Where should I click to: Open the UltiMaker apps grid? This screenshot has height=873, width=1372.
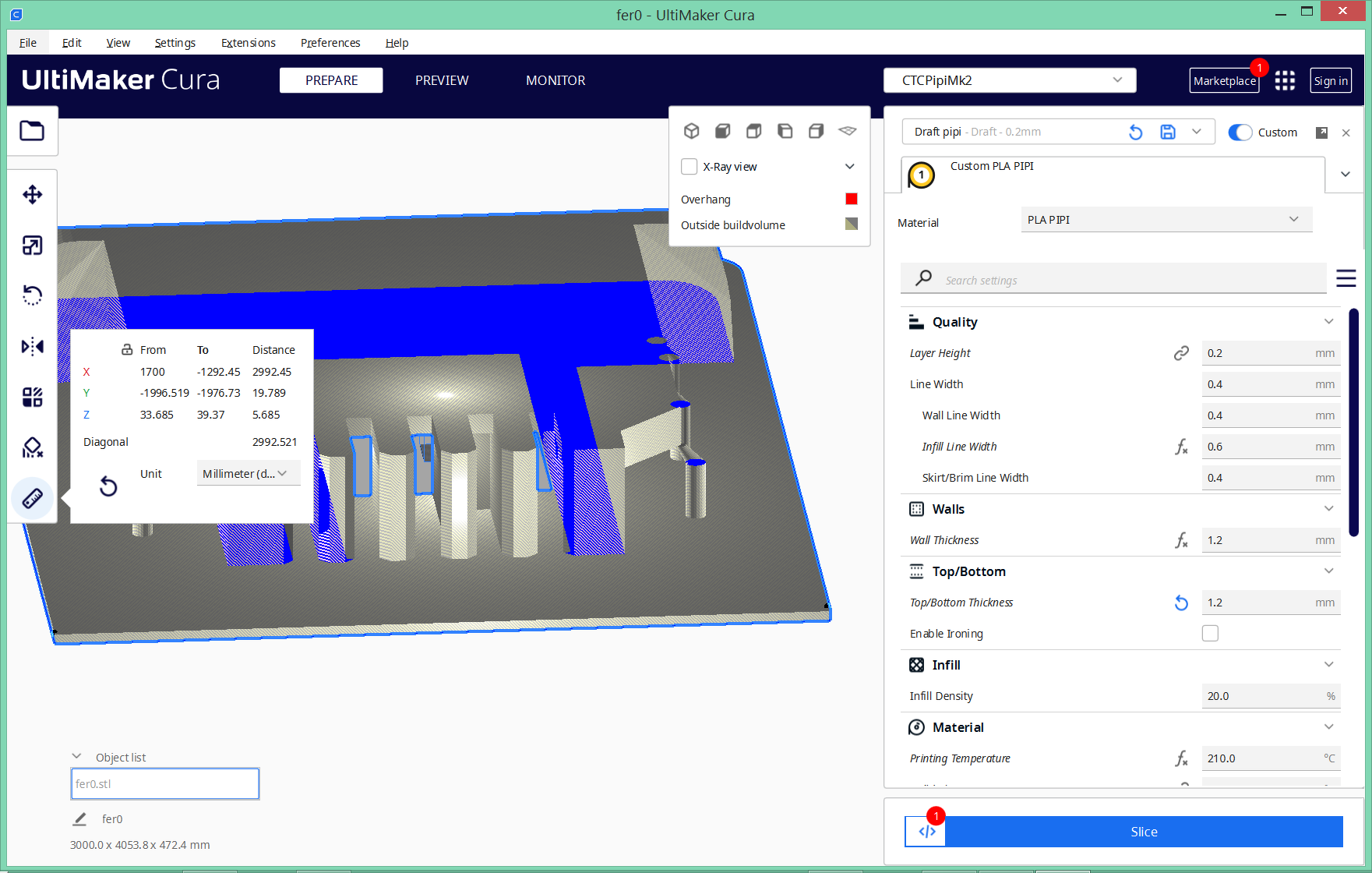tap(1285, 80)
